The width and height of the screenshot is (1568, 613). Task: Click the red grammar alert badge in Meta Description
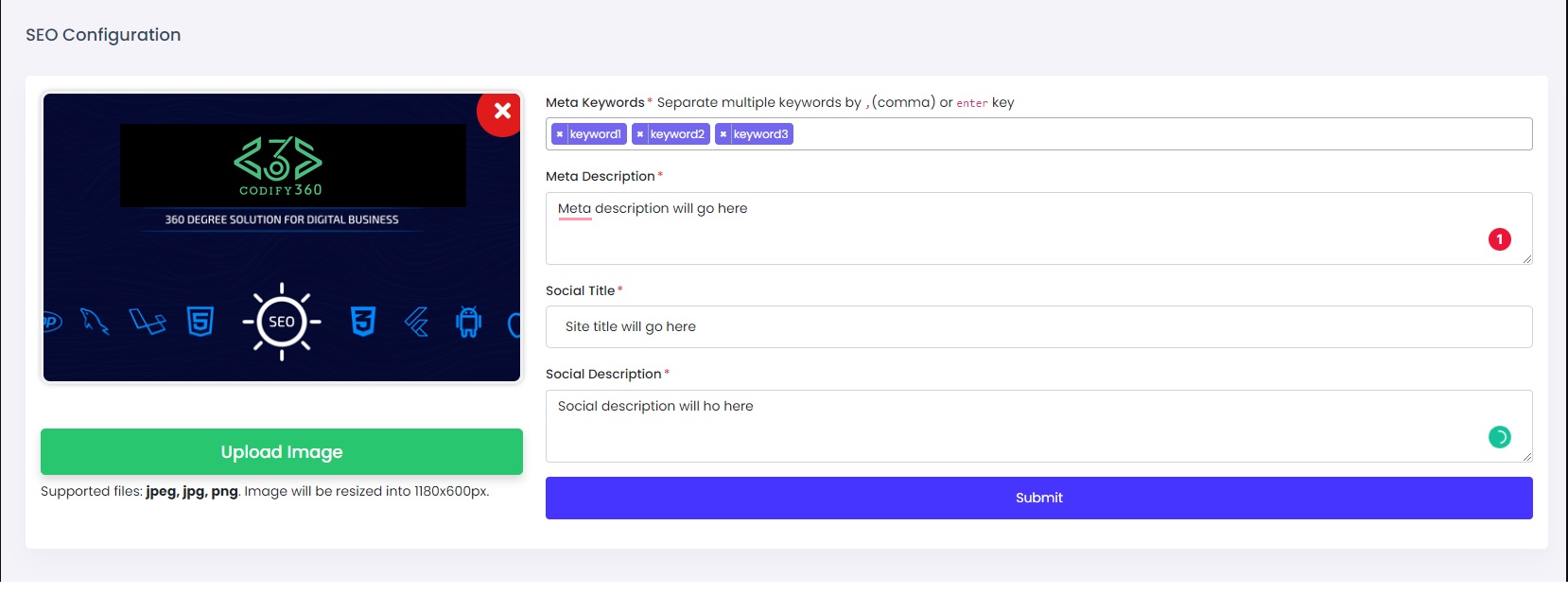pos(1500,239)
